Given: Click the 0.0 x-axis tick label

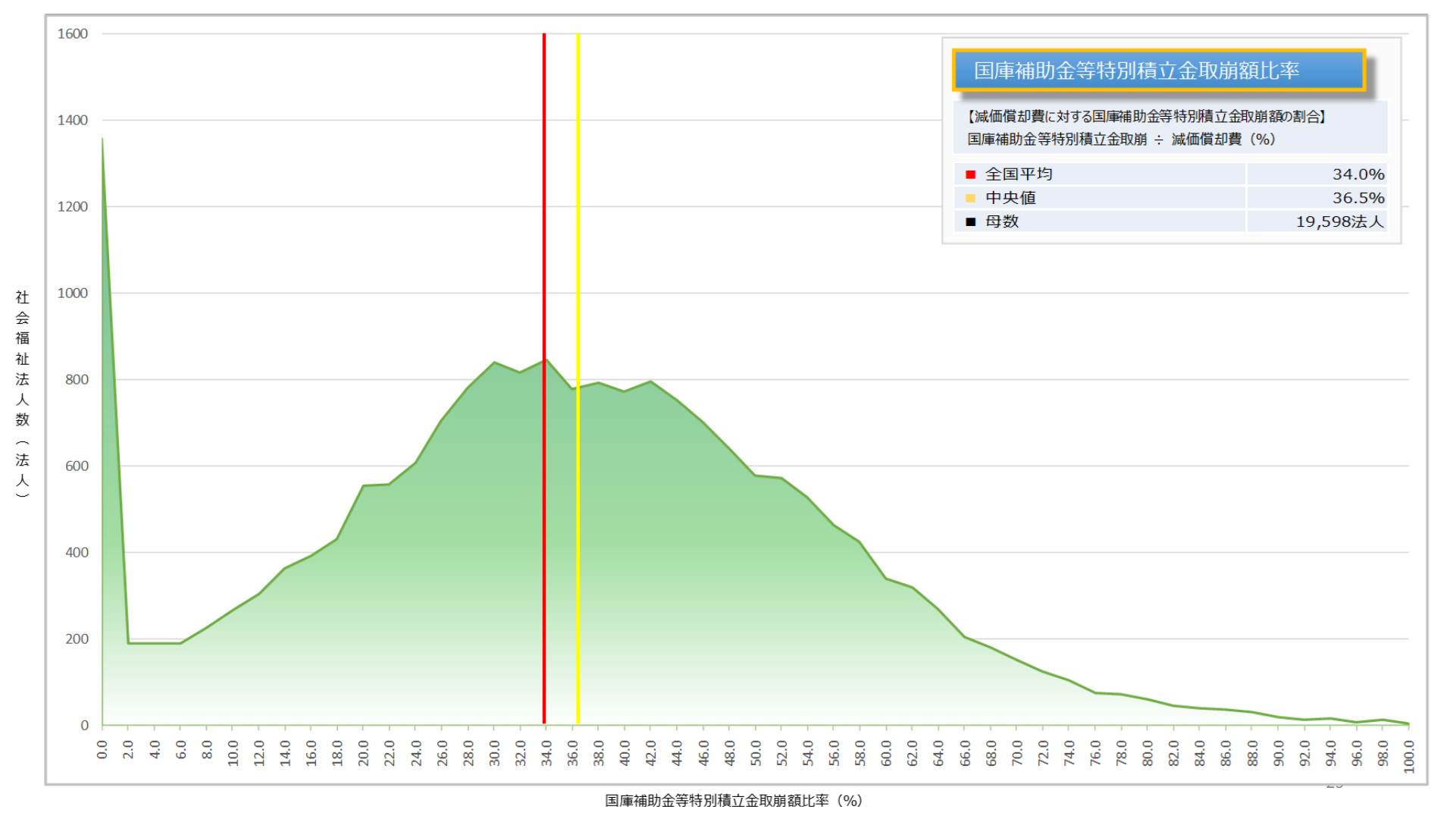Looking at the screenshot, I should tap(102, 750).
